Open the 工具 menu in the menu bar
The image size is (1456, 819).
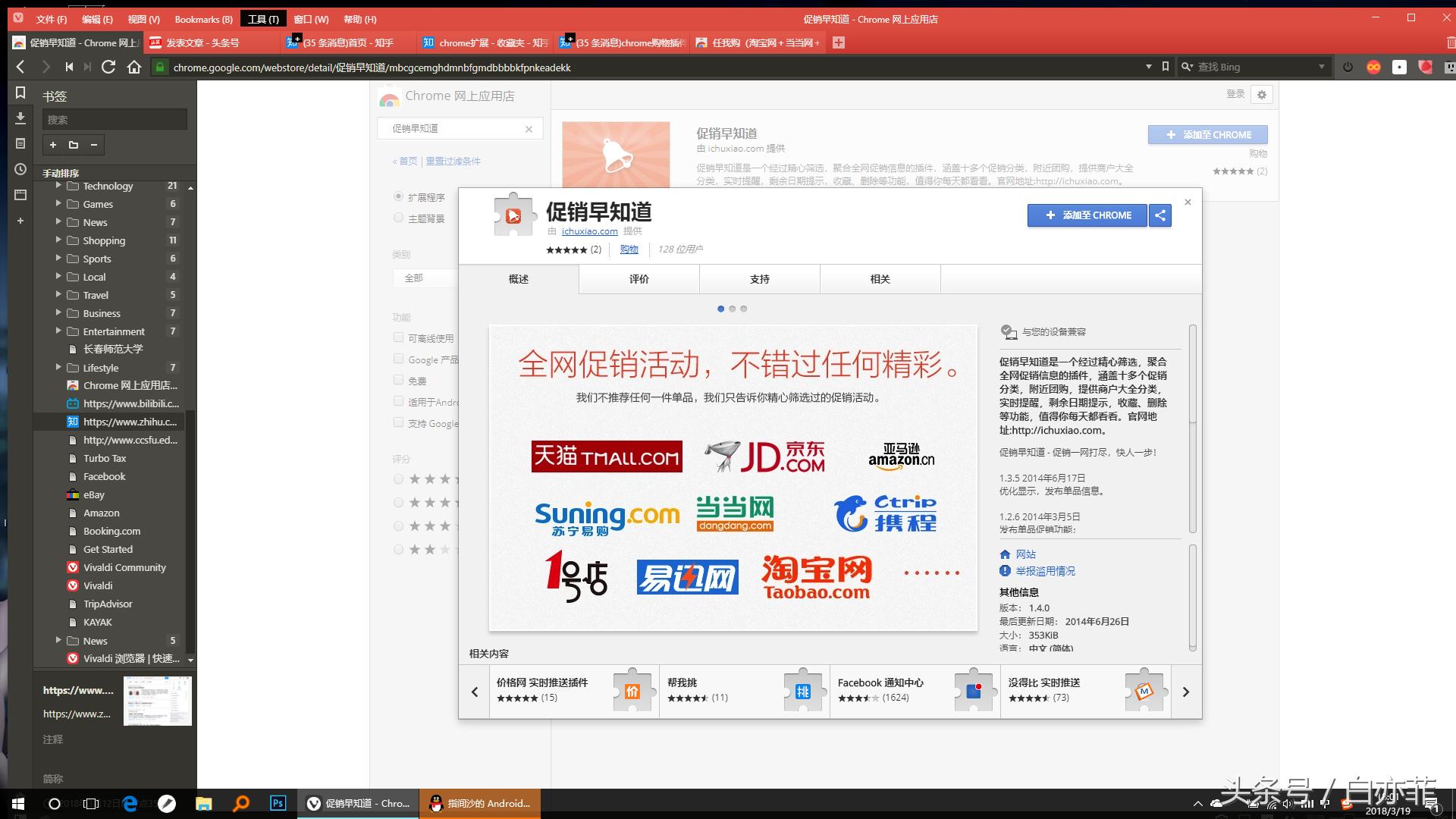click(262, 18)
